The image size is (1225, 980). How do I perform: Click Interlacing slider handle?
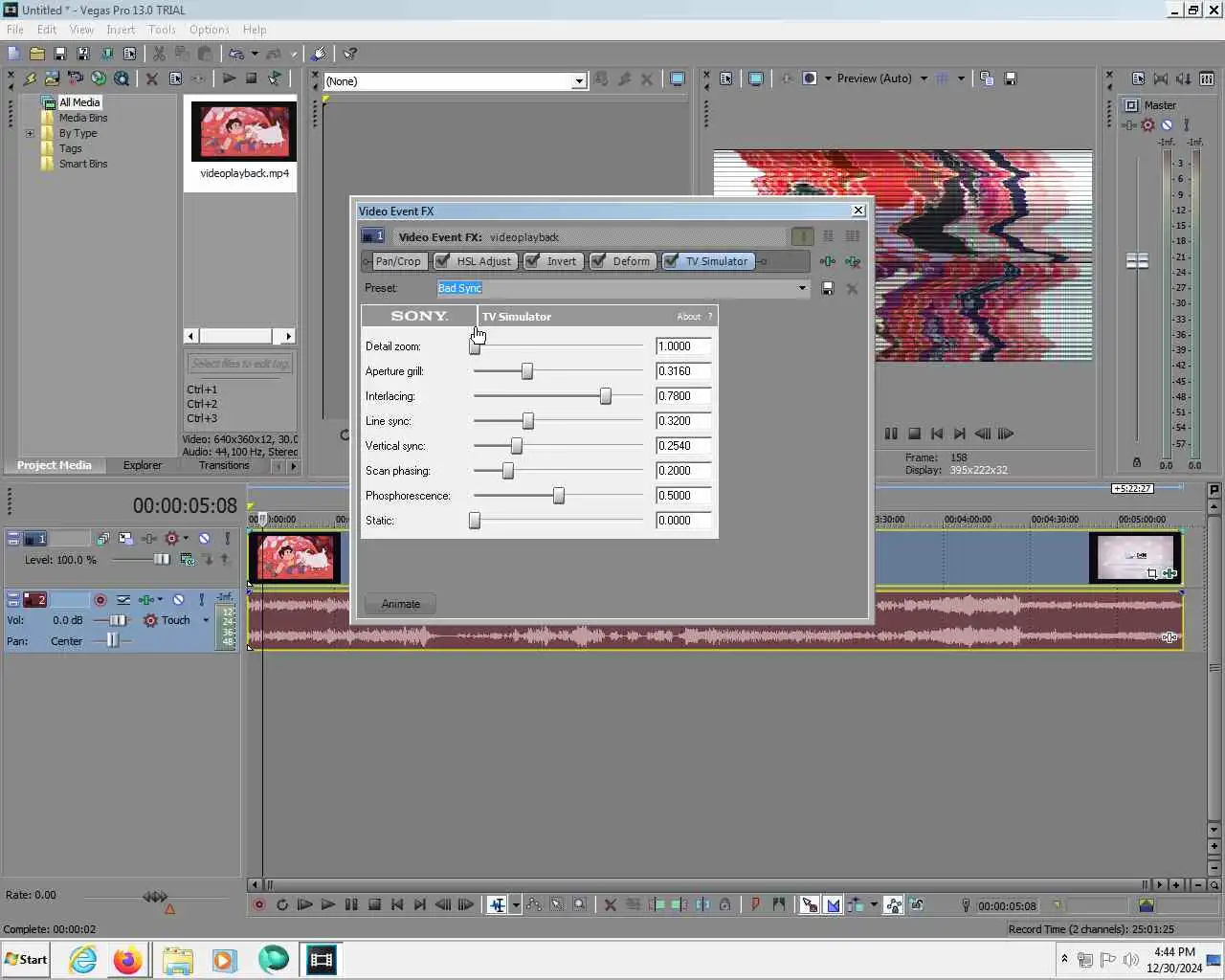point(605,396)
